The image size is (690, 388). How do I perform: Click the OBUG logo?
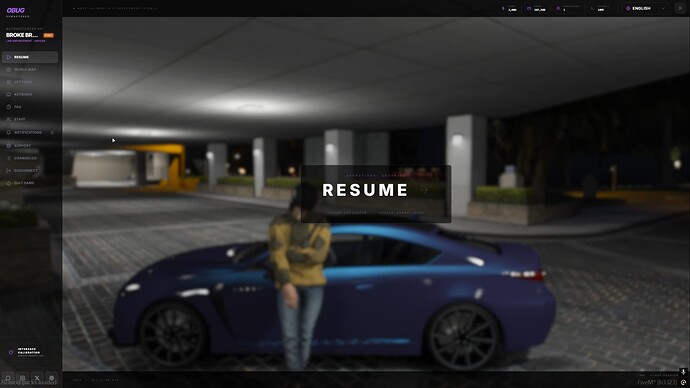pyautogui.click(x=16, y=11)
